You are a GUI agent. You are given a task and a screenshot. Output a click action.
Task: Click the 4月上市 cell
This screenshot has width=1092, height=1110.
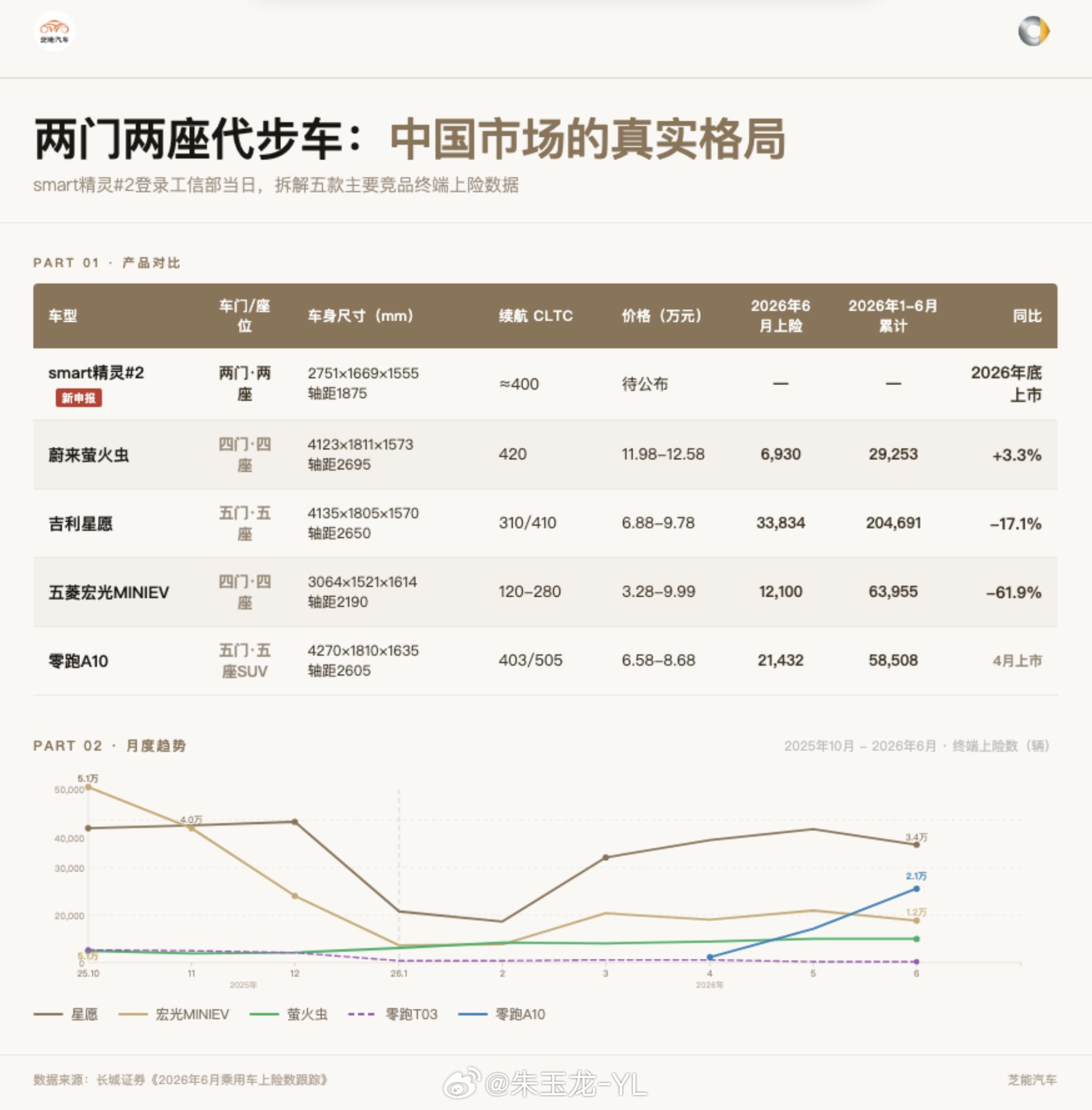click(x=1017, y=661)
